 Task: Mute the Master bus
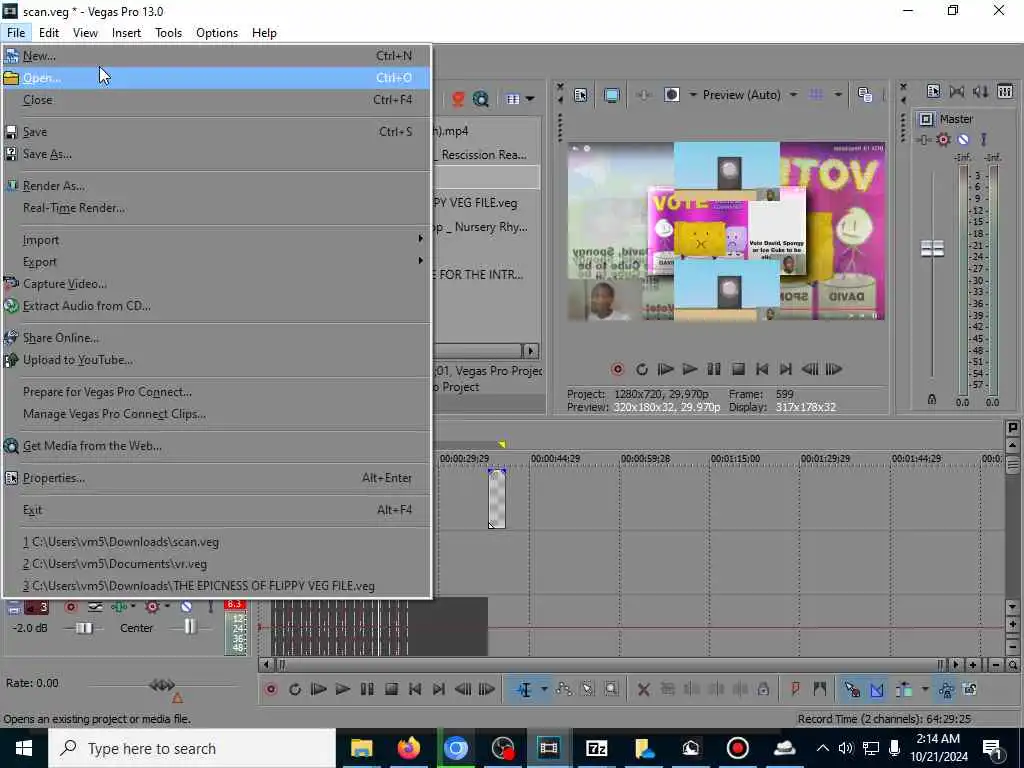(x=963, y=139)
